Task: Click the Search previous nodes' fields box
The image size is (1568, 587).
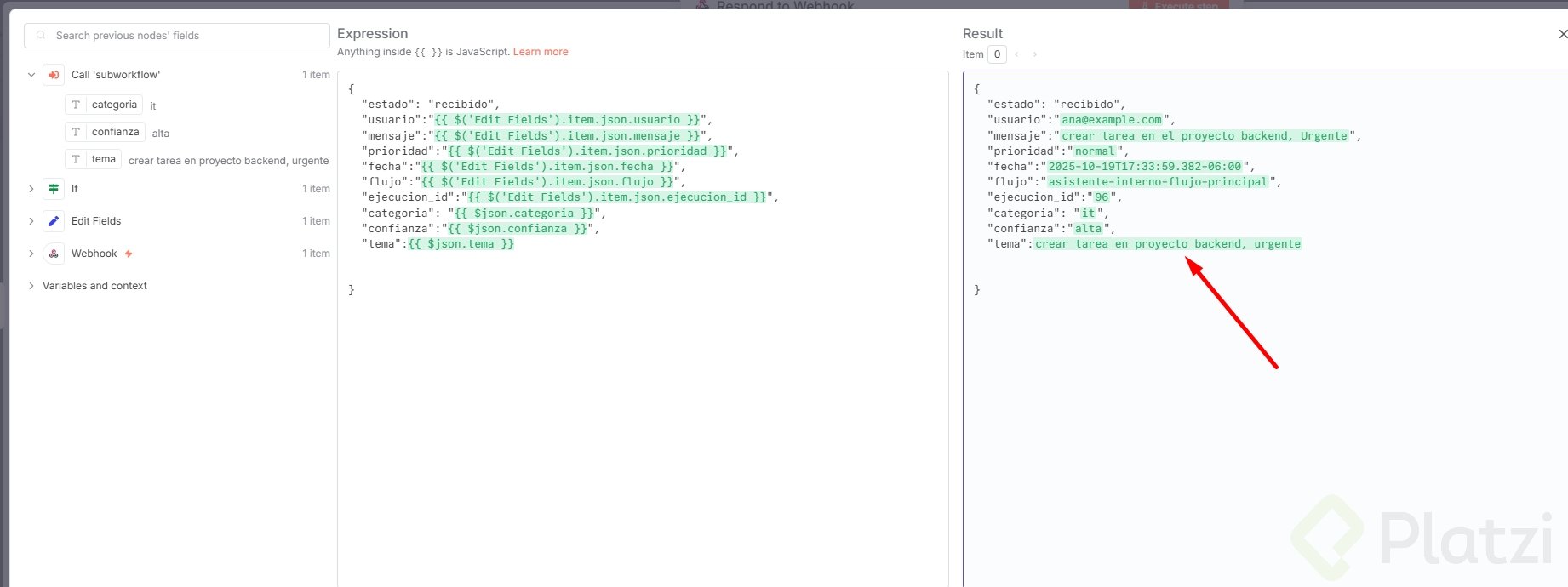Action: [177, 36]
